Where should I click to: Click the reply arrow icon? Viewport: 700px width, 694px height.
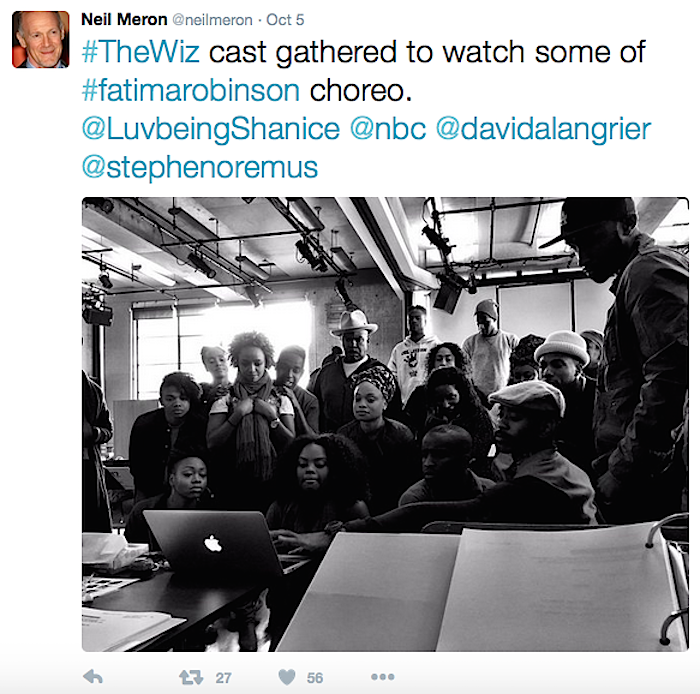click(93, 677)
